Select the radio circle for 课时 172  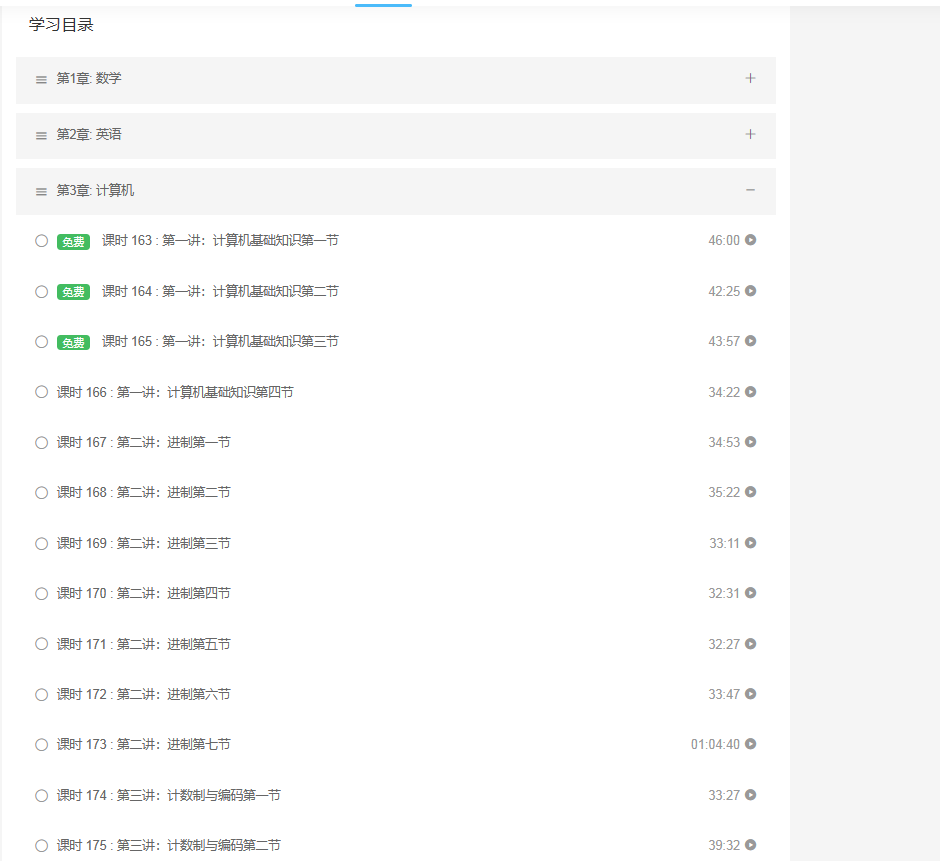41,695
